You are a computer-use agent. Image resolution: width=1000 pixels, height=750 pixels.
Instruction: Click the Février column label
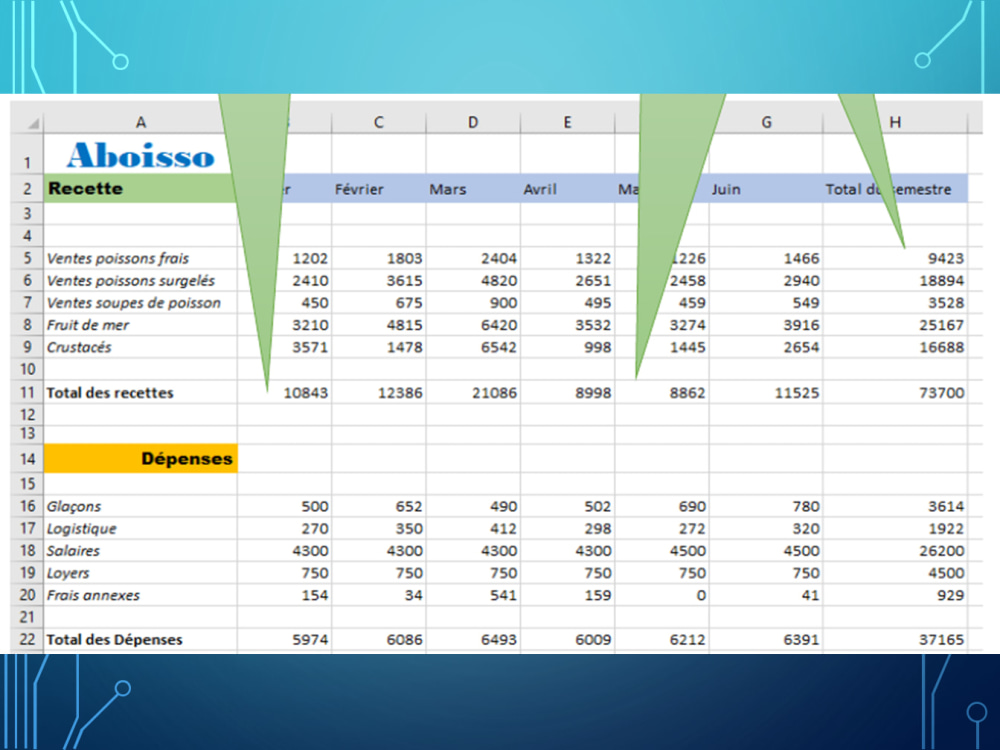click(x=359, y=189)
